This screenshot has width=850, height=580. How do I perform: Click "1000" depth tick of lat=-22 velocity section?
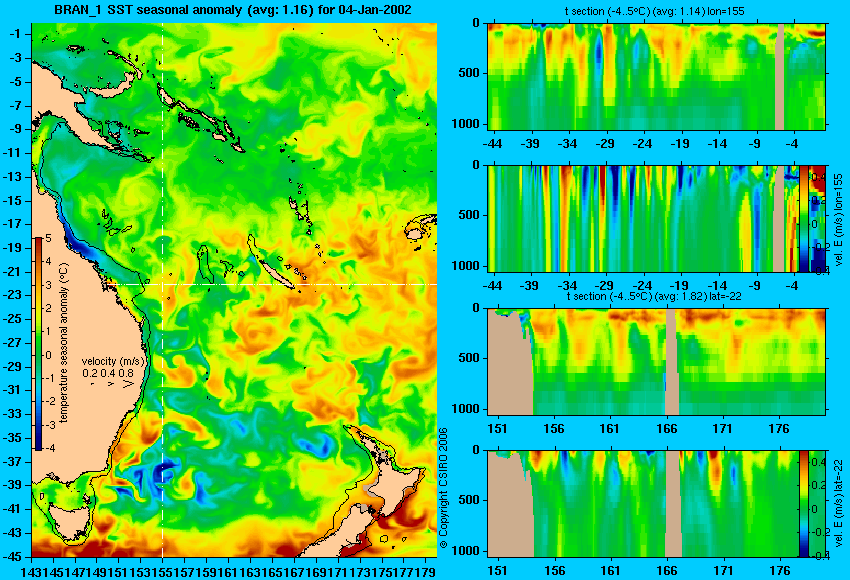pyautogui.click(x=466, y=551)
